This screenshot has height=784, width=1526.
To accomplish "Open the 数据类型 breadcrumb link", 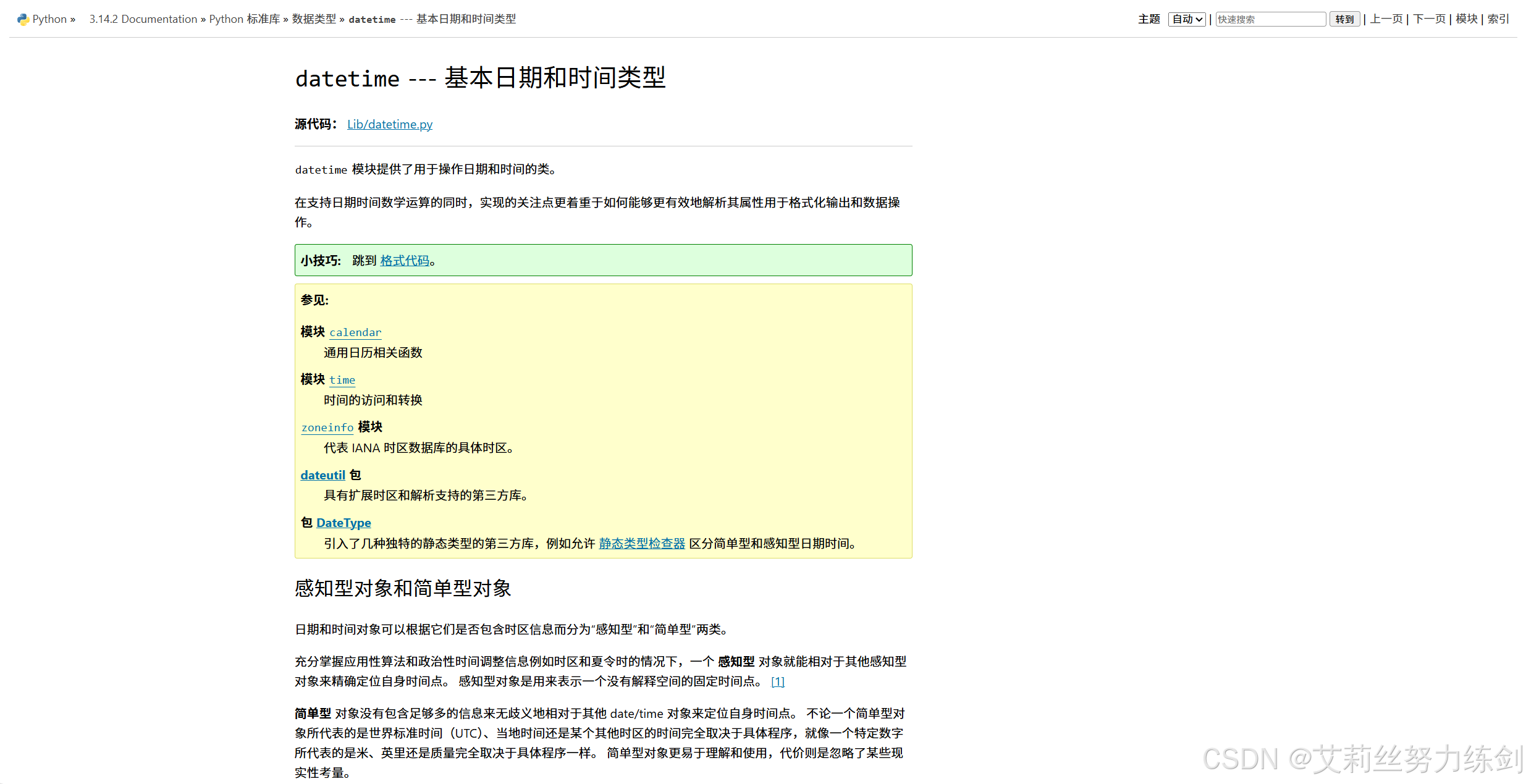I will click(314, 19).
